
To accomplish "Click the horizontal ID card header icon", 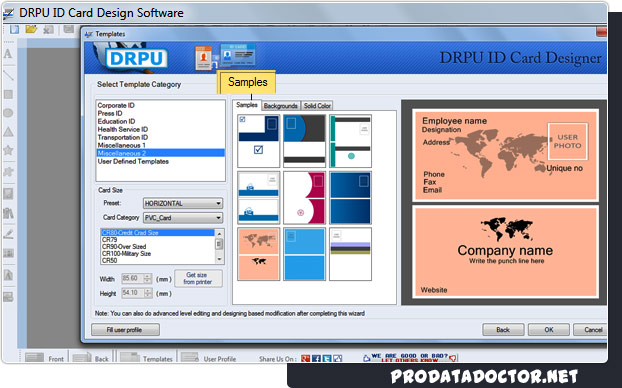I will point(238,55).
